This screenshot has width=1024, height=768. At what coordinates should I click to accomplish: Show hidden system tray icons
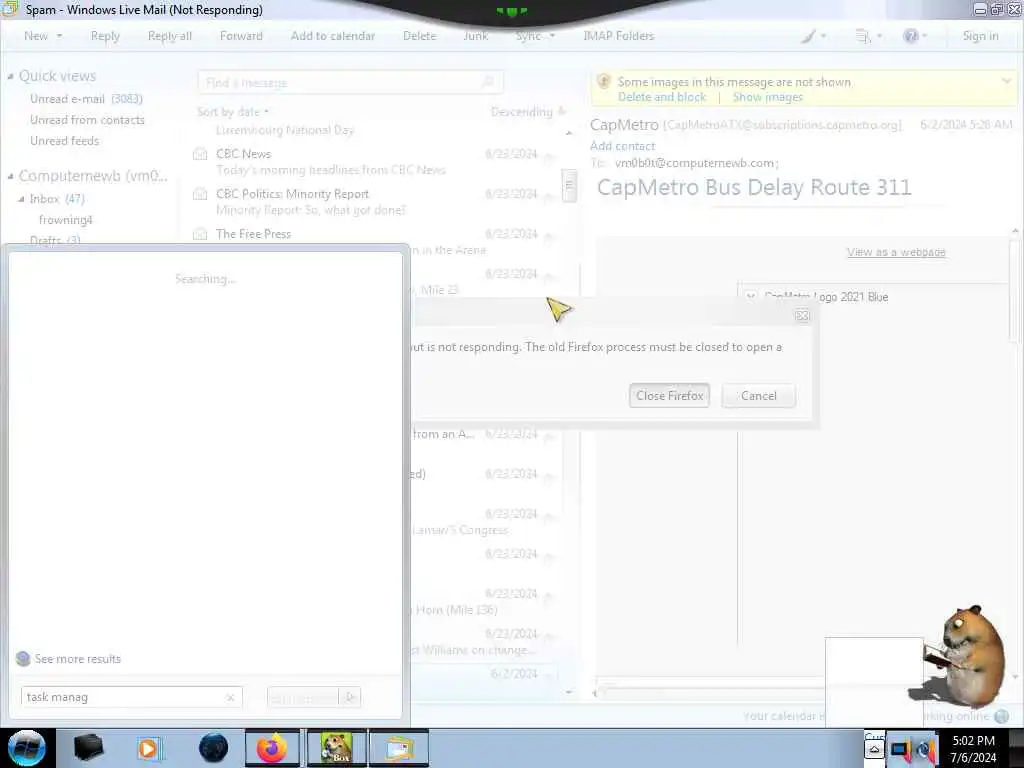coord(874,750)
